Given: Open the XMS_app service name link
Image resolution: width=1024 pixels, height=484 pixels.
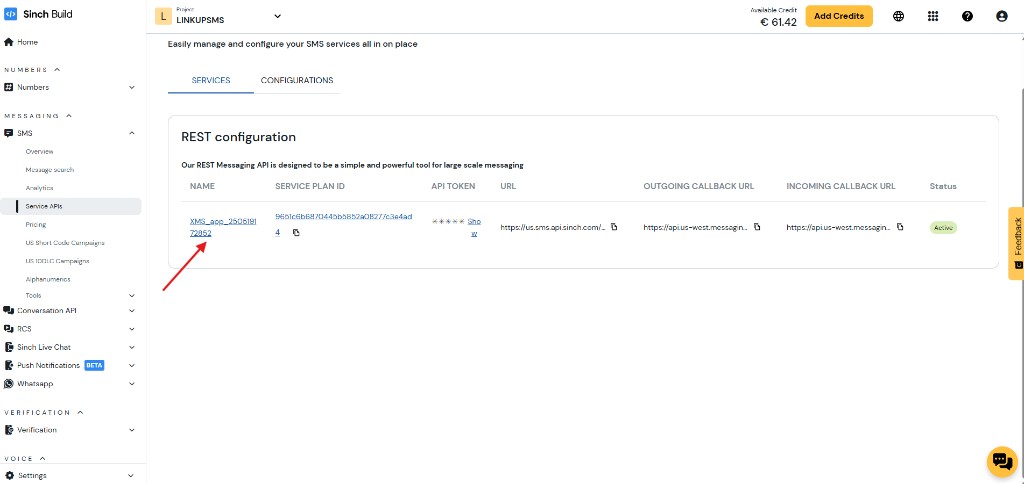Looking at the screenshot, I should [x=223, y=227].
